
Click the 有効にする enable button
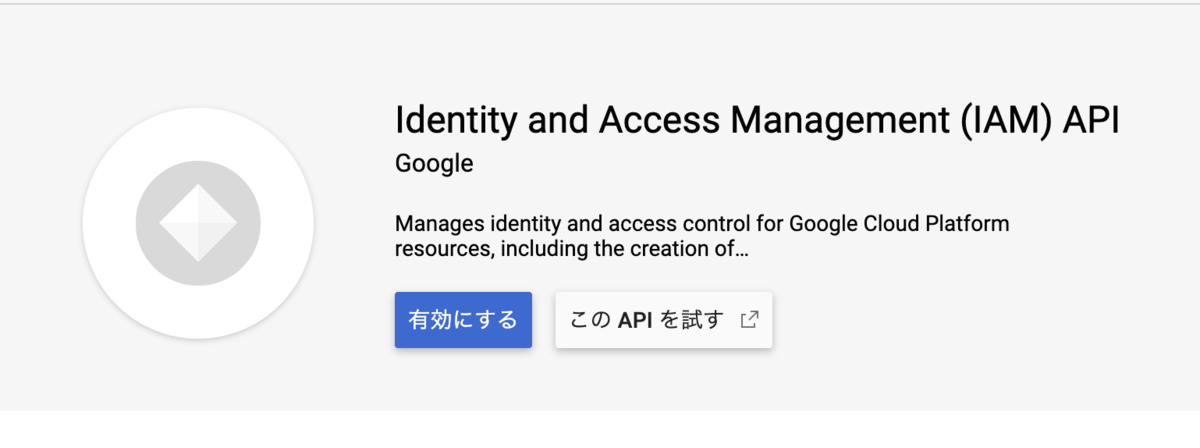[463, 320]
